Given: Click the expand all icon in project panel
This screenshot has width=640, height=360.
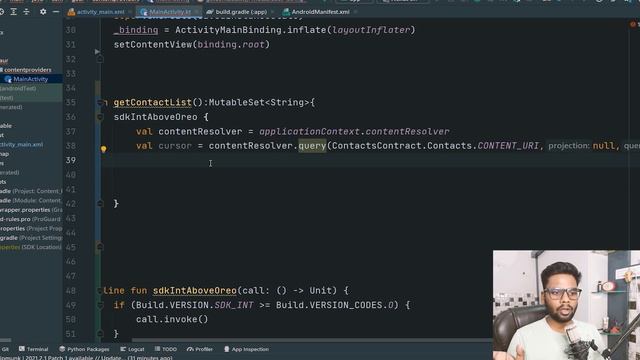Looking at the screenshot, I should click(x=13, y=12).
